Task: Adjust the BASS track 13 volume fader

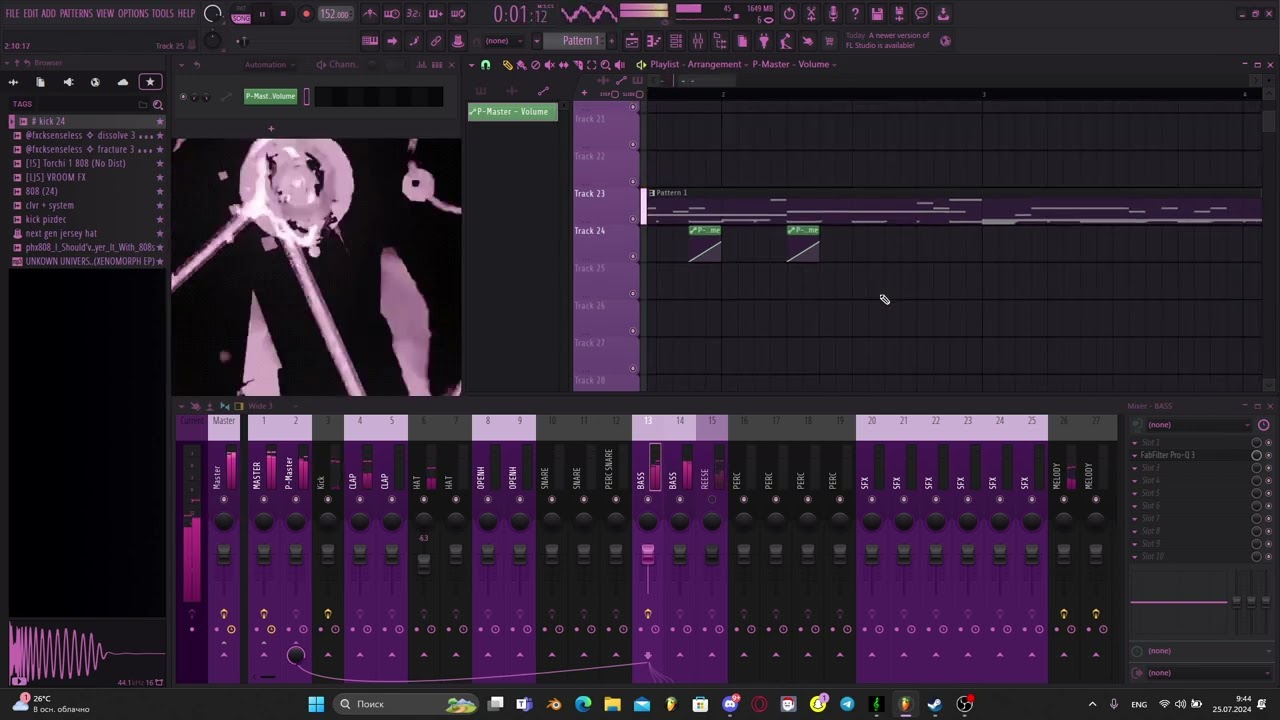Action: click(x=648, y=553)
